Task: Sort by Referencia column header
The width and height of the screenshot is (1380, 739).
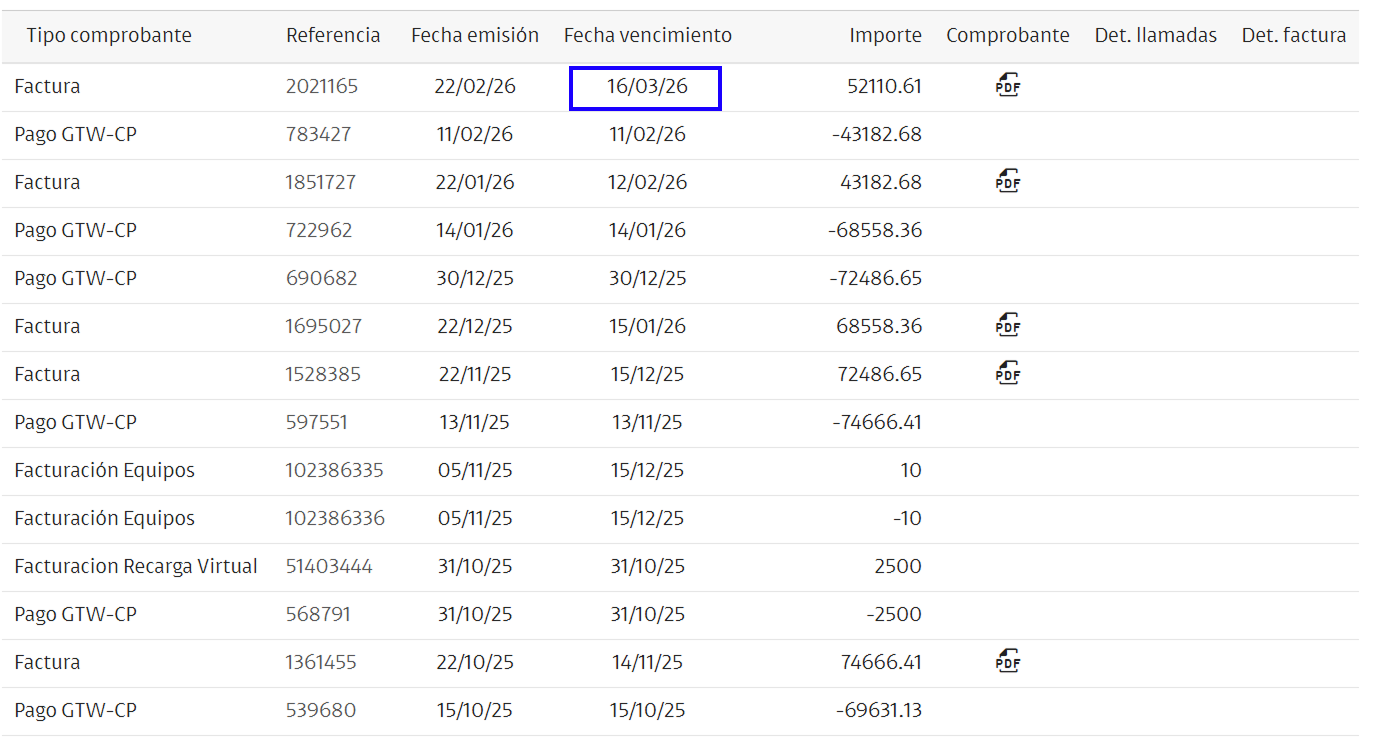Action: point(334,34)
